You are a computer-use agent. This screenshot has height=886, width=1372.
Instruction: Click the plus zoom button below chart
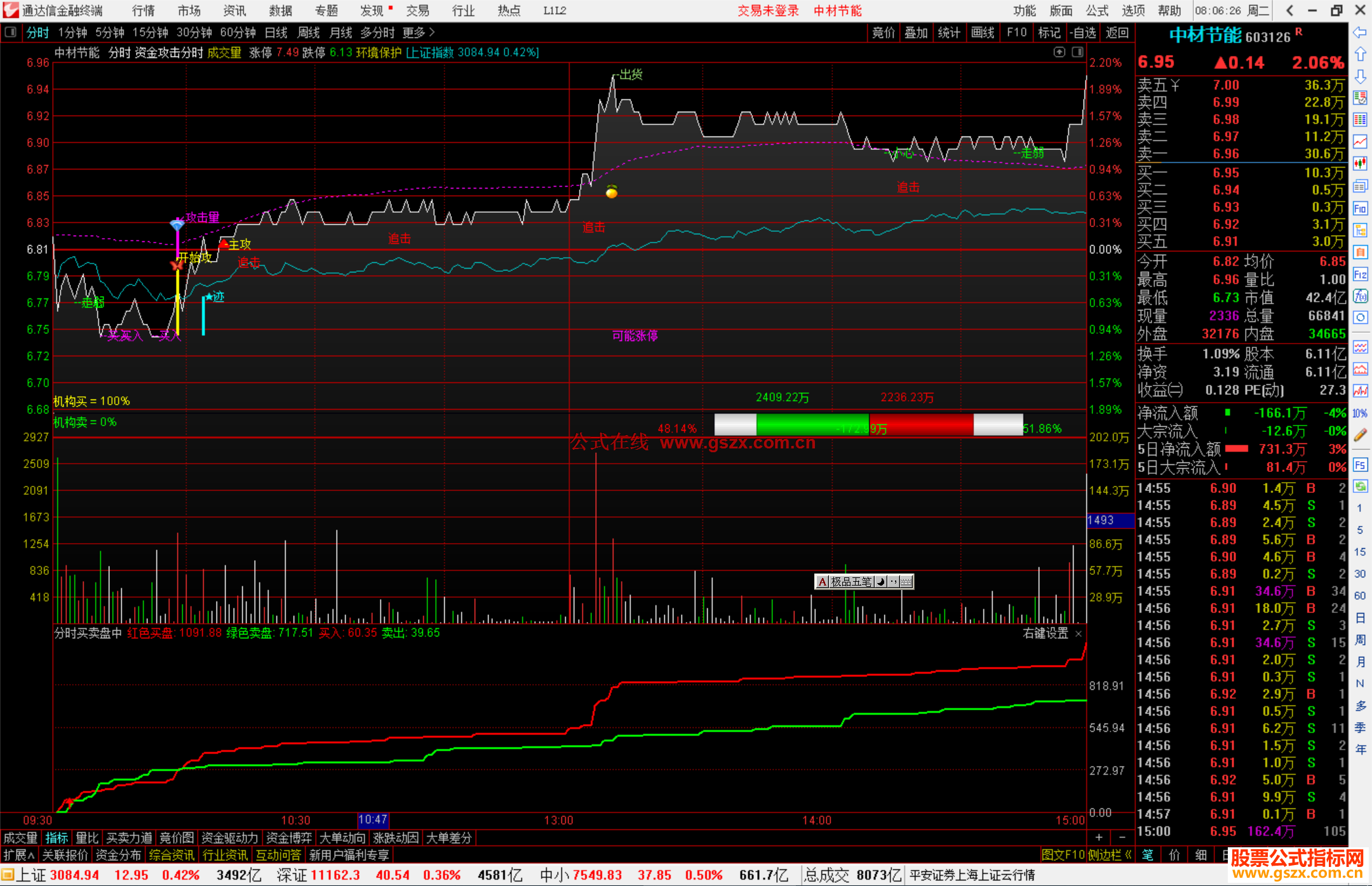(1099, 838)
